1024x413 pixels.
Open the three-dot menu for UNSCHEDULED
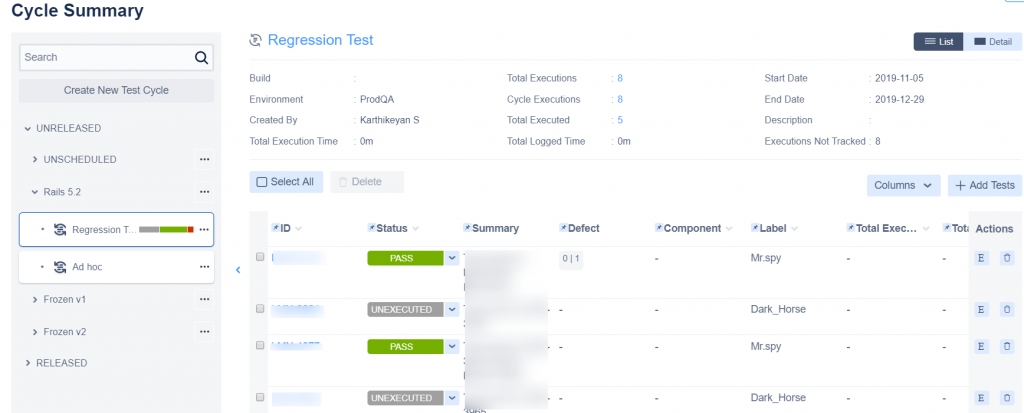pyautogui.click(x=204, y=159)
